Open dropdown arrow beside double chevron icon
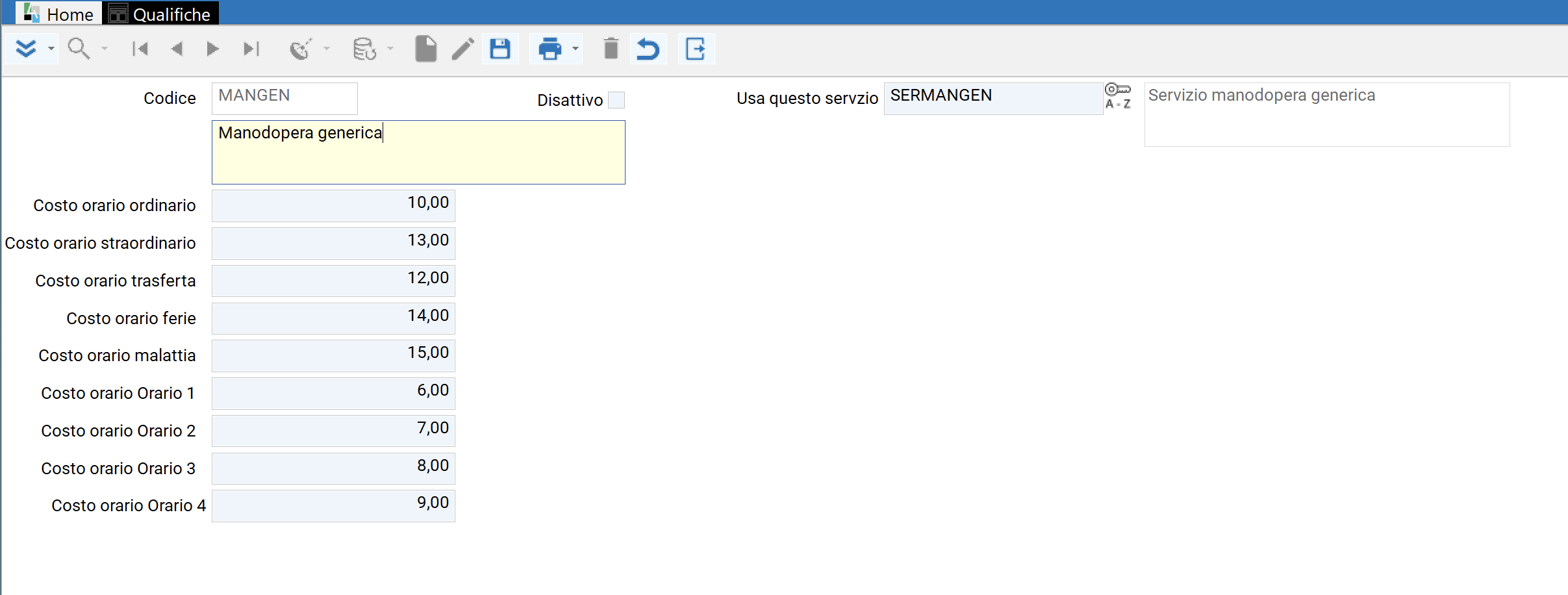The height and width of the screenshot is (595, 1568). pos(51,49)
